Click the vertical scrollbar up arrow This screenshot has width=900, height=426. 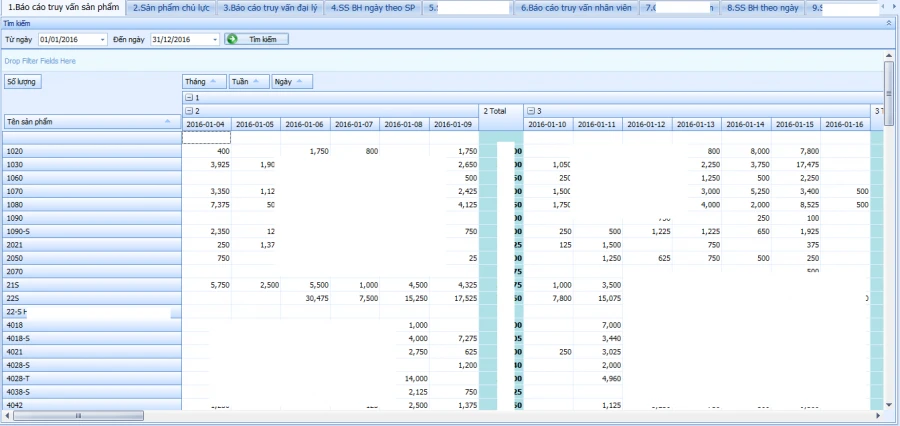coord(889,56)
